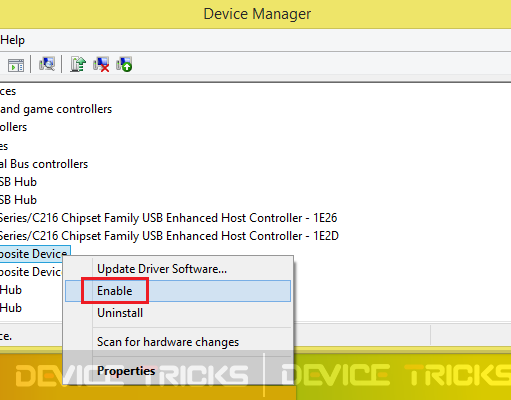Click the action pane toolbar icon
511x400 pixels.
coord(16,65)
